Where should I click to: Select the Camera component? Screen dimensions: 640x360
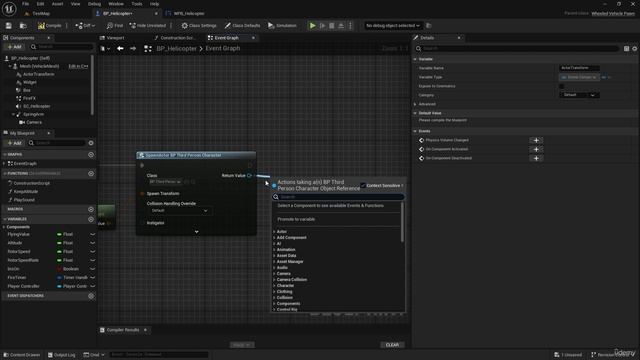(x=34, y=122)
